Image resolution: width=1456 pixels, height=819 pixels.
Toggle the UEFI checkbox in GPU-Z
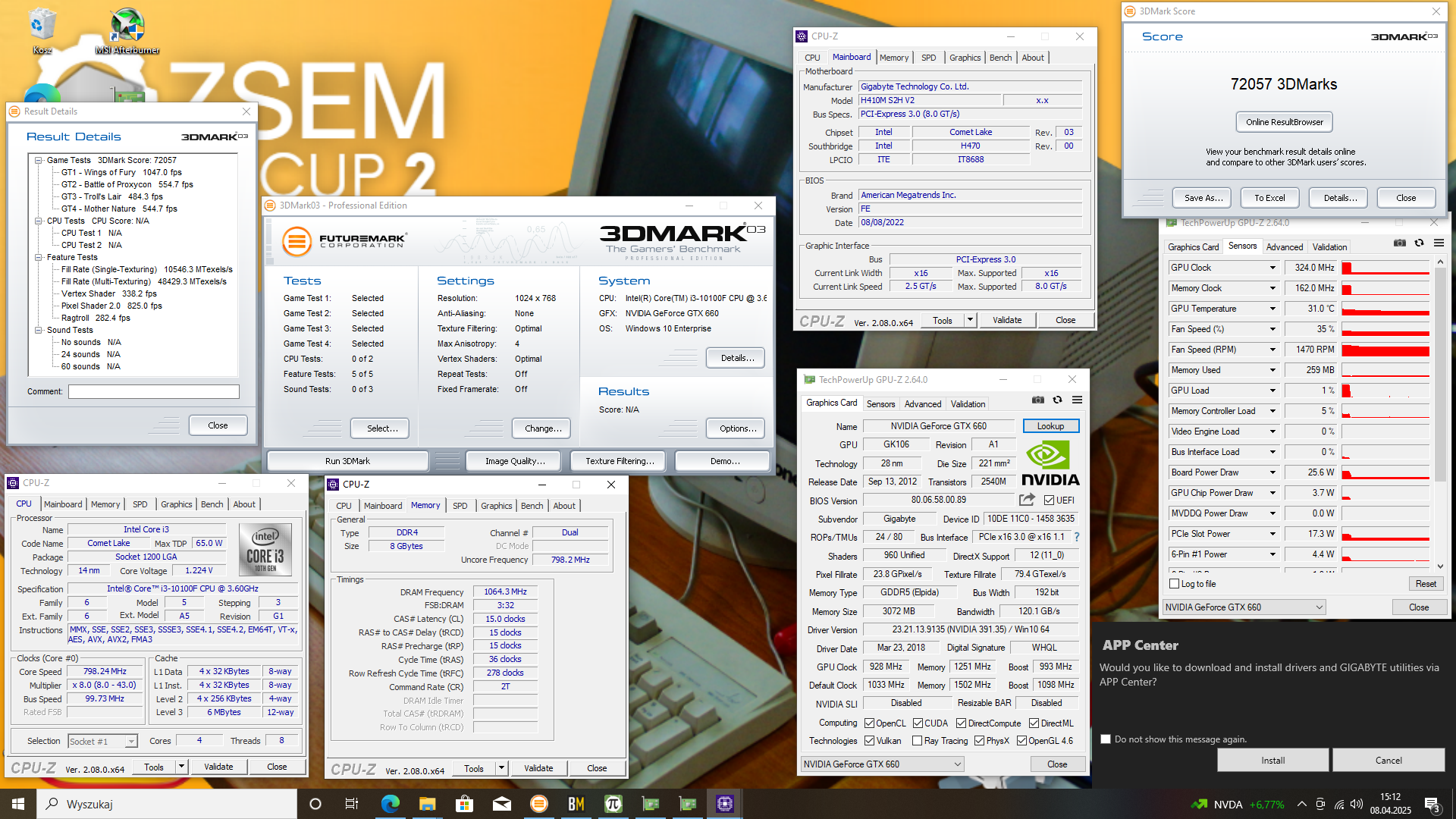[x=1049, y=500]
